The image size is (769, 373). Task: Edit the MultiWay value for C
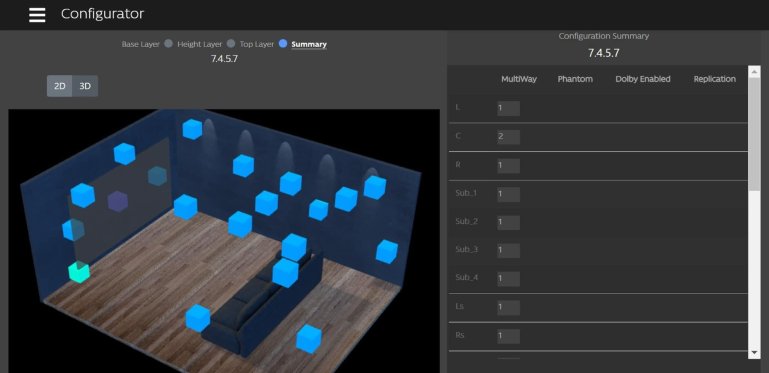tap(508, 137)
